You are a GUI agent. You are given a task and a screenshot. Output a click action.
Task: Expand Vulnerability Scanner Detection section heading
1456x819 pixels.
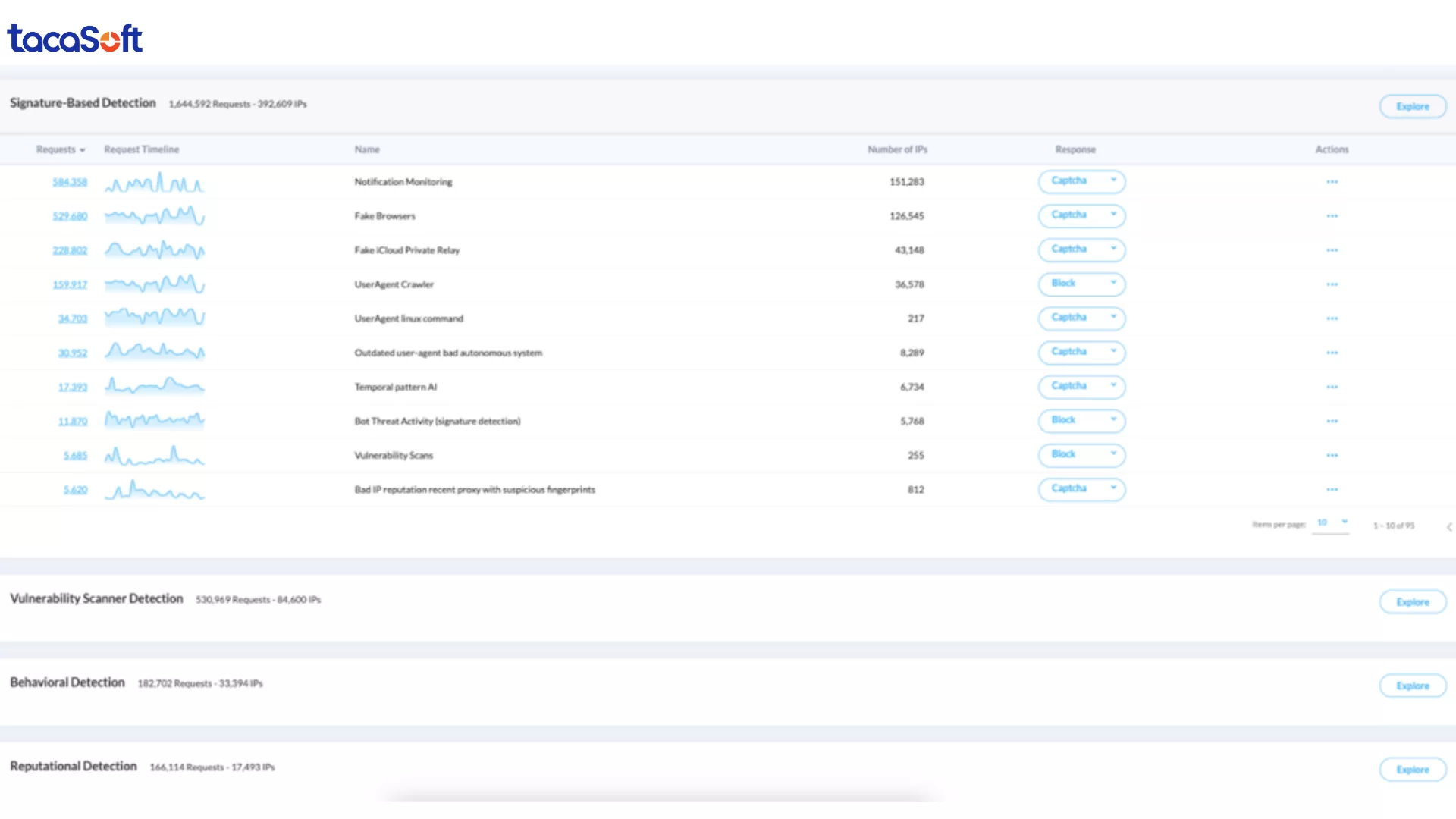coord(96,598)
